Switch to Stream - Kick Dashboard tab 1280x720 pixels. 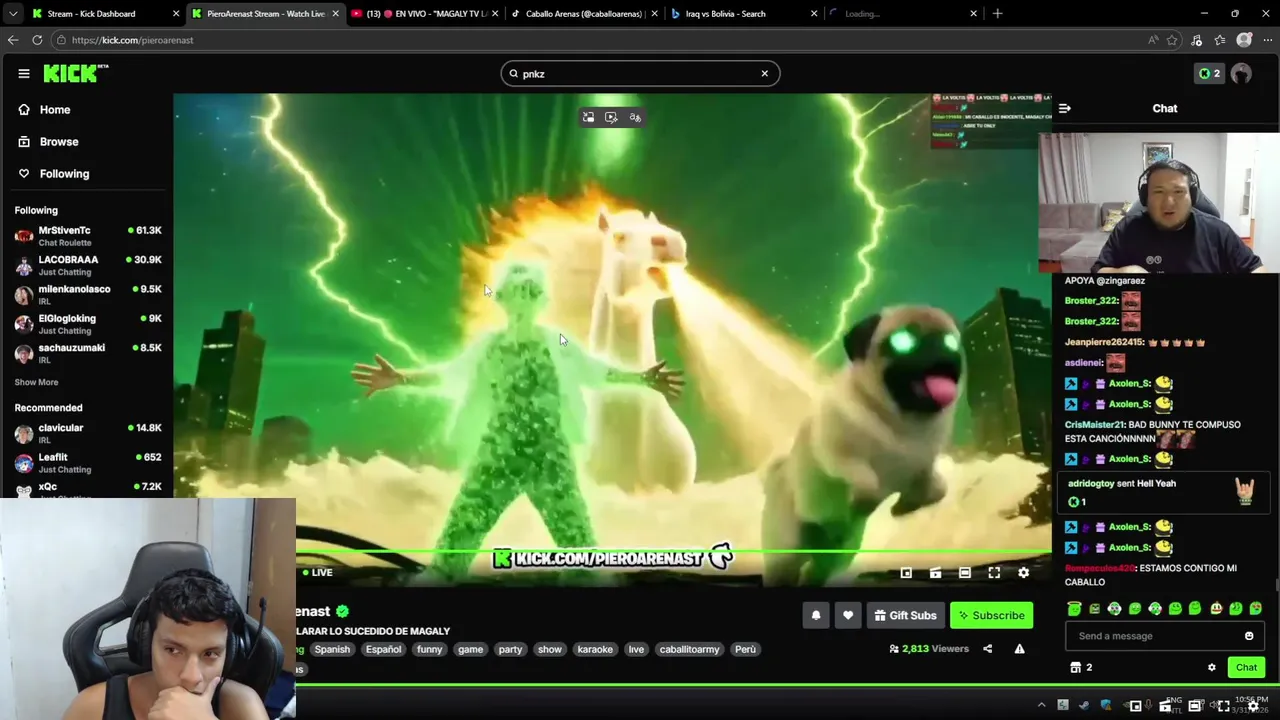(105, 13)
